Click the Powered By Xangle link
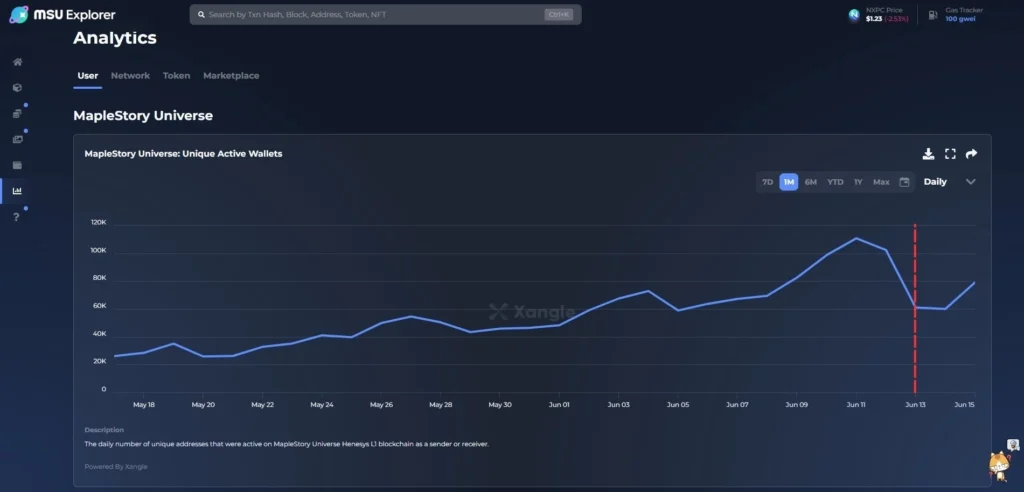The height and width of the screenshot is (492, 1024). coord(116,467)
